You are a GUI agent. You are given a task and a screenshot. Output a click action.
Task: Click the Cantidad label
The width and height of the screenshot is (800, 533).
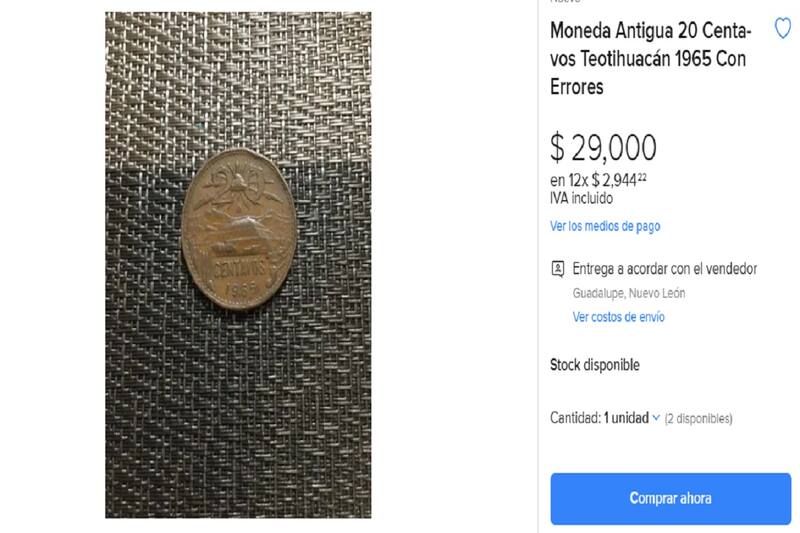tap(576, 418)
